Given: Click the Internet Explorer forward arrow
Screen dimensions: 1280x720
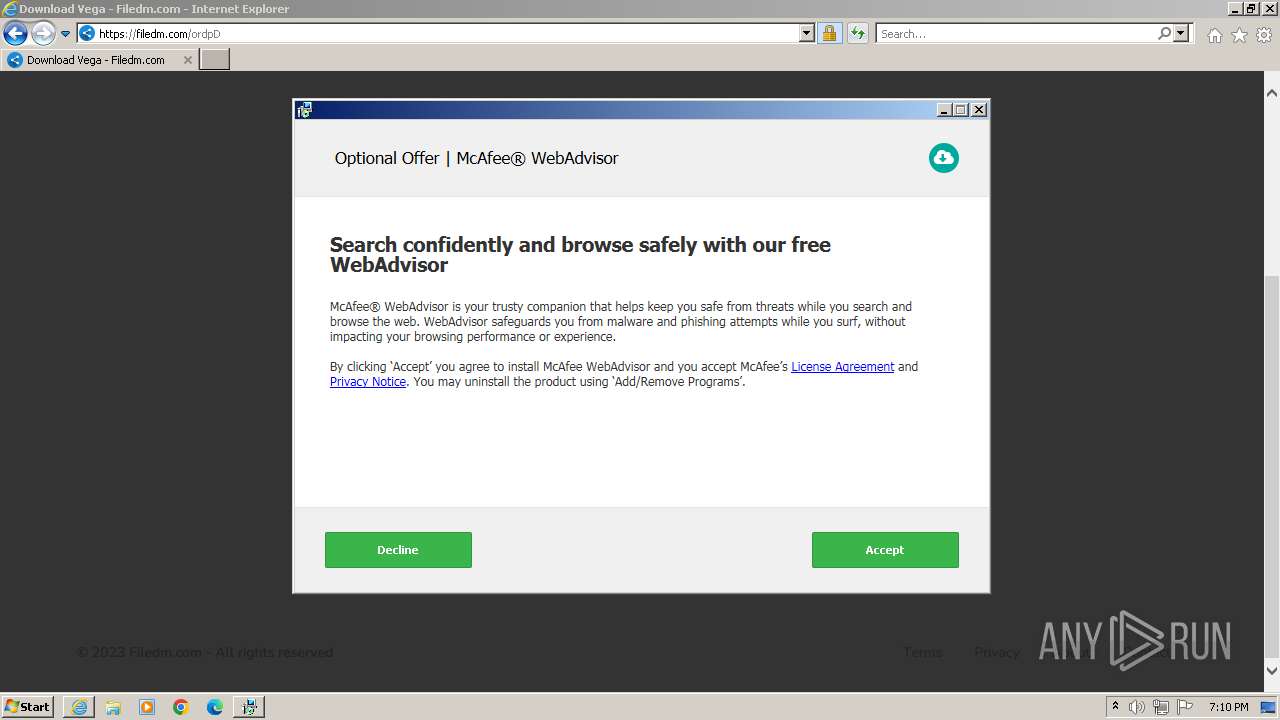Looking at the screenshot, I should point(42,34).
